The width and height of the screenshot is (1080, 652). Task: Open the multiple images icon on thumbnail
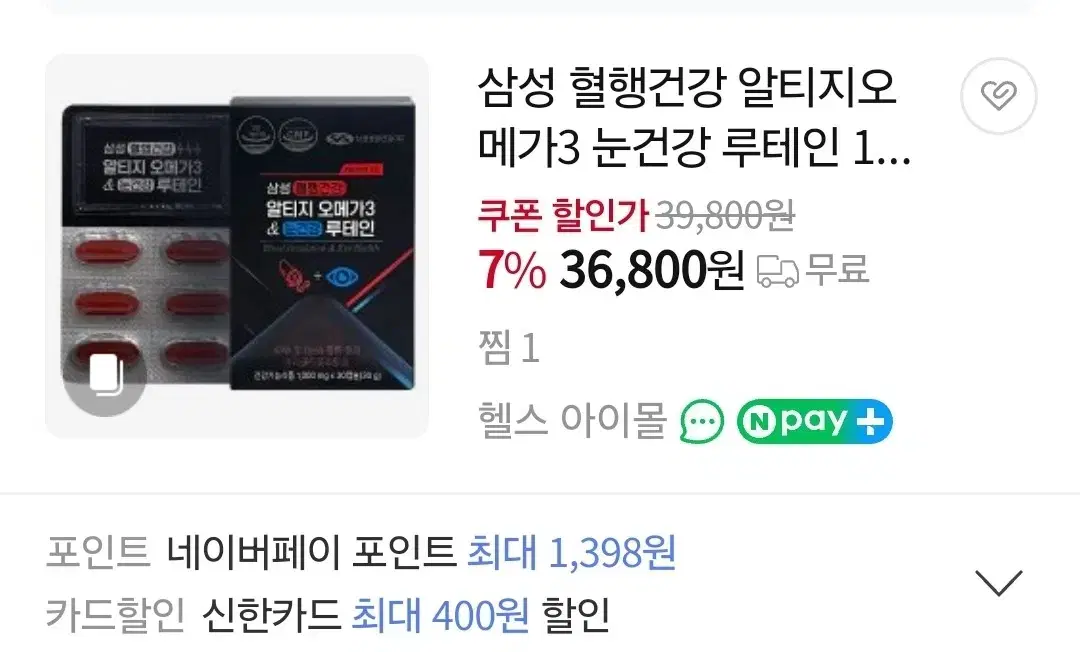(x=106, y=377)
